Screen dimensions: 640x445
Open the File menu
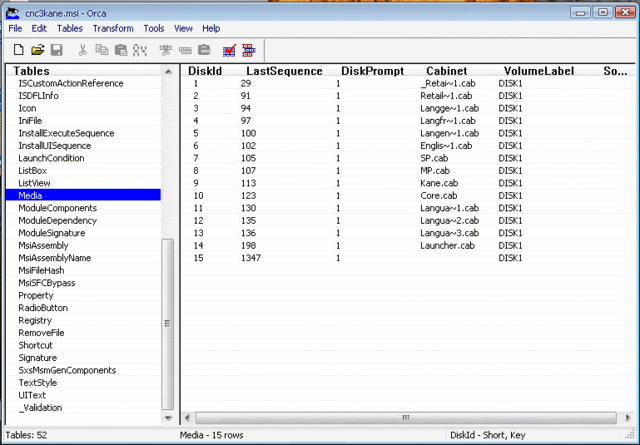tap(15, 28)
